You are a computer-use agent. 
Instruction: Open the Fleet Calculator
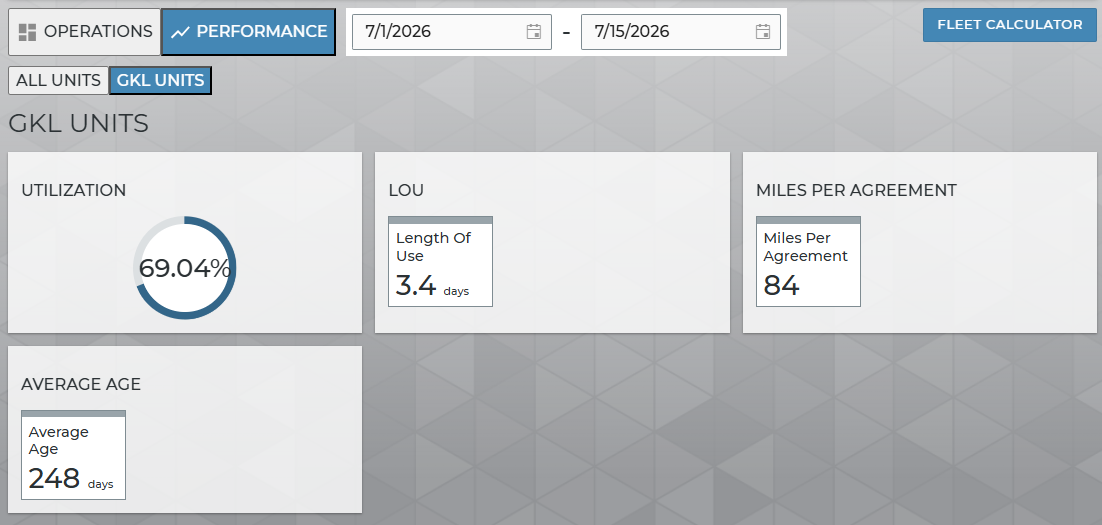(1009, 25)
